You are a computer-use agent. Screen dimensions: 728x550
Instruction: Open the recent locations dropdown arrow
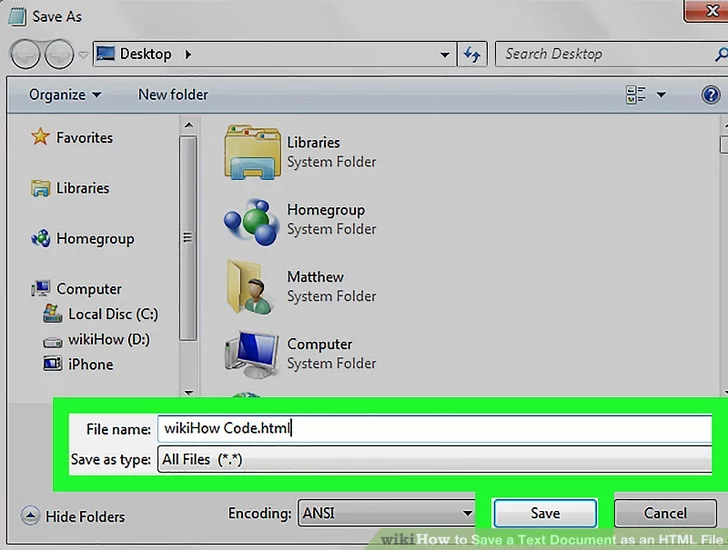83,55
